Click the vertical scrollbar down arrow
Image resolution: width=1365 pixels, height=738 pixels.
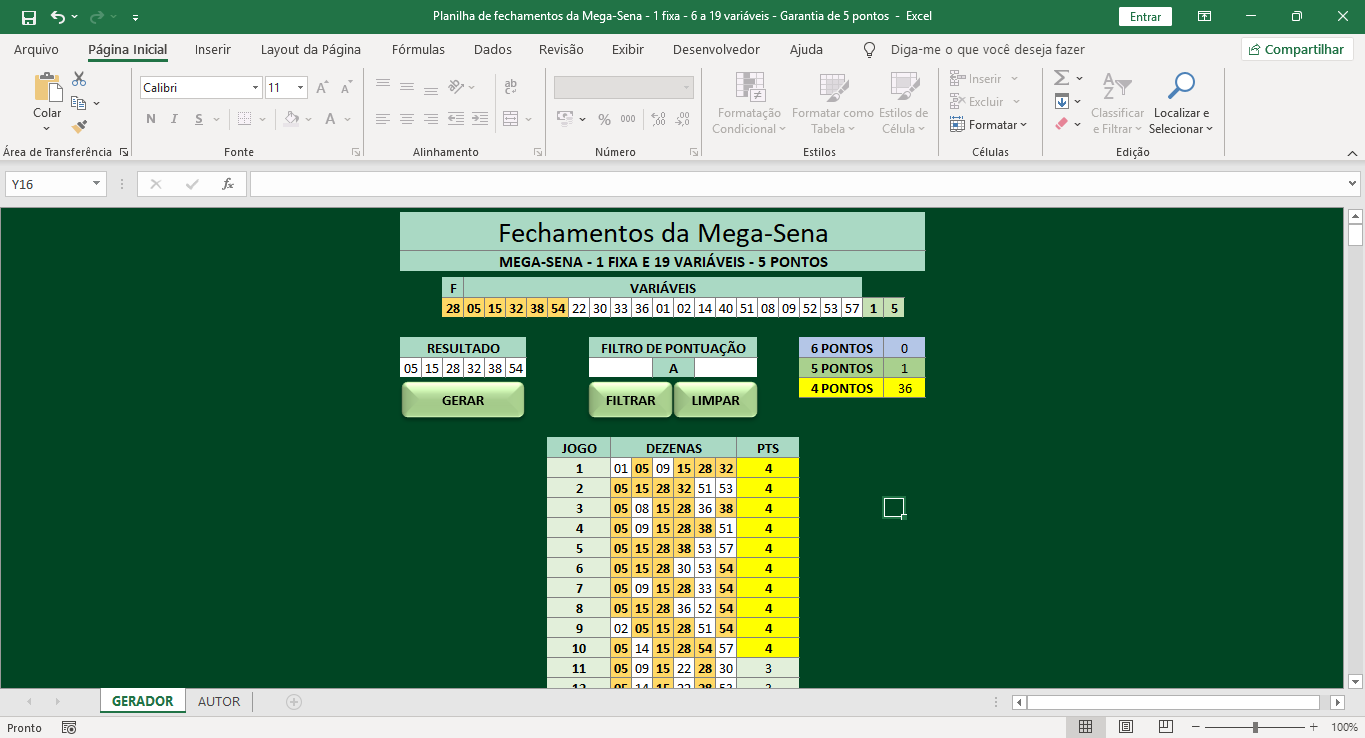tap(1356, 681)
